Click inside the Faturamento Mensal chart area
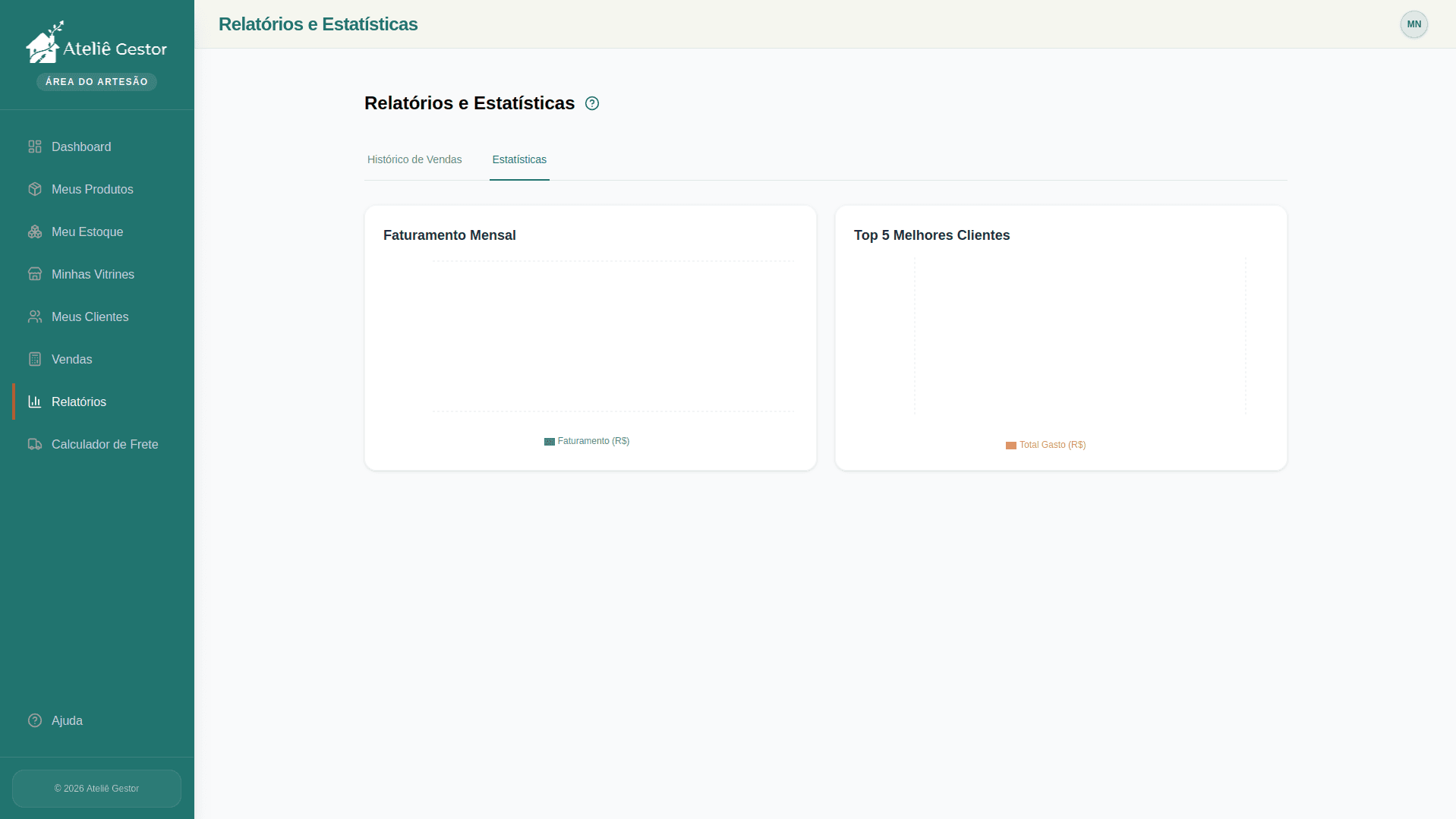This screenshot has height=819, width=1456. 613,336
